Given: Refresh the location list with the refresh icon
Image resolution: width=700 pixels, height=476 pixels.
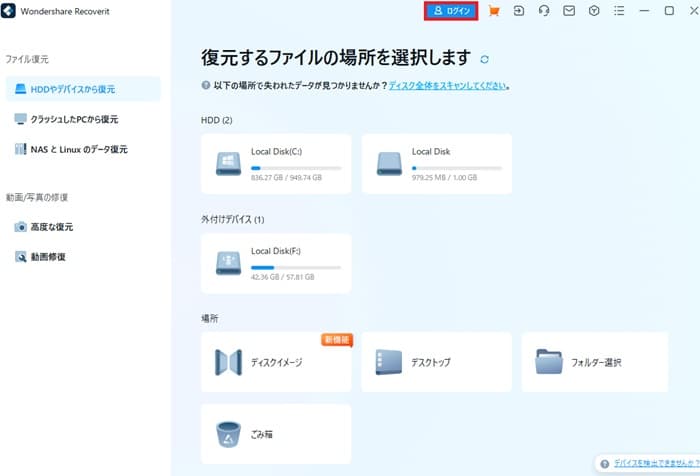Looking at the screenshot, I should 484,59.
